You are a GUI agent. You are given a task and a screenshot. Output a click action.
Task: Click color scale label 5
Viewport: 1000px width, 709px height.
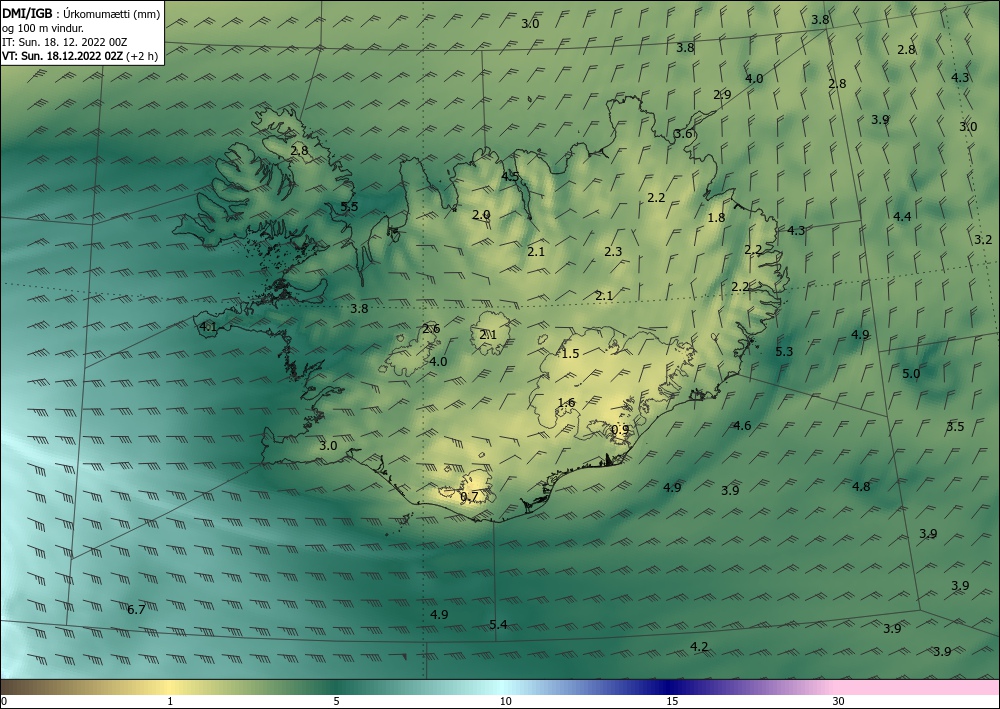[336, 702]
